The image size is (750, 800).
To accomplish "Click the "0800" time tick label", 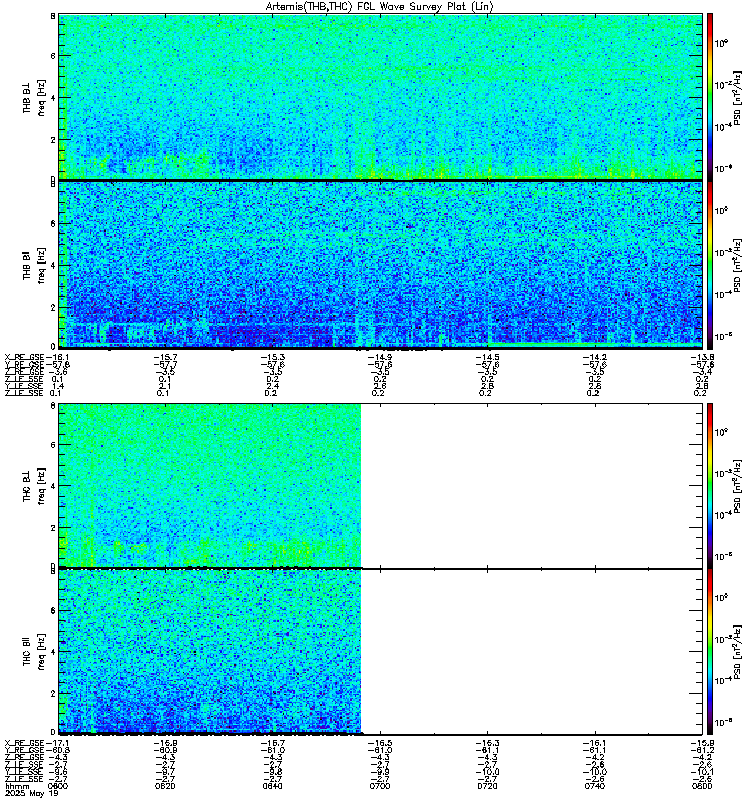I will coord(703,786).
